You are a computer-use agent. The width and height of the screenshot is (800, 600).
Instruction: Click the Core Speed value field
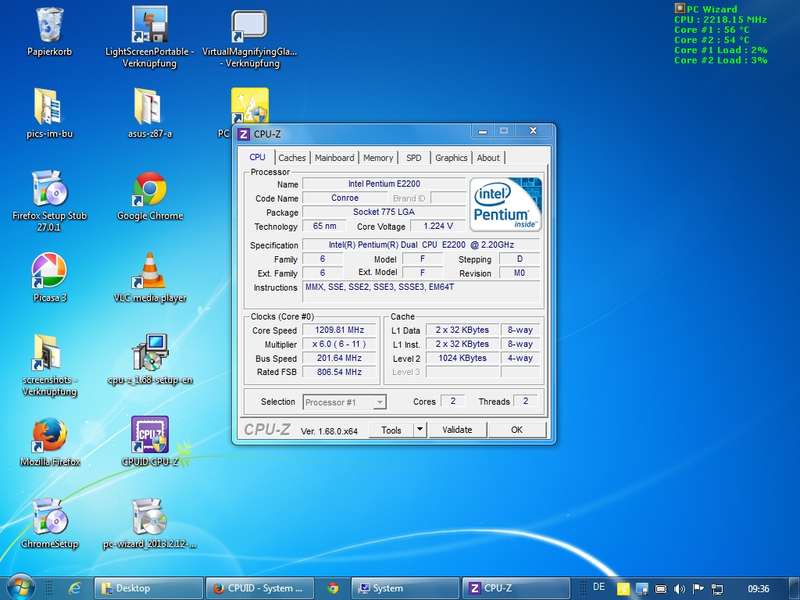(x=339, y=329)
